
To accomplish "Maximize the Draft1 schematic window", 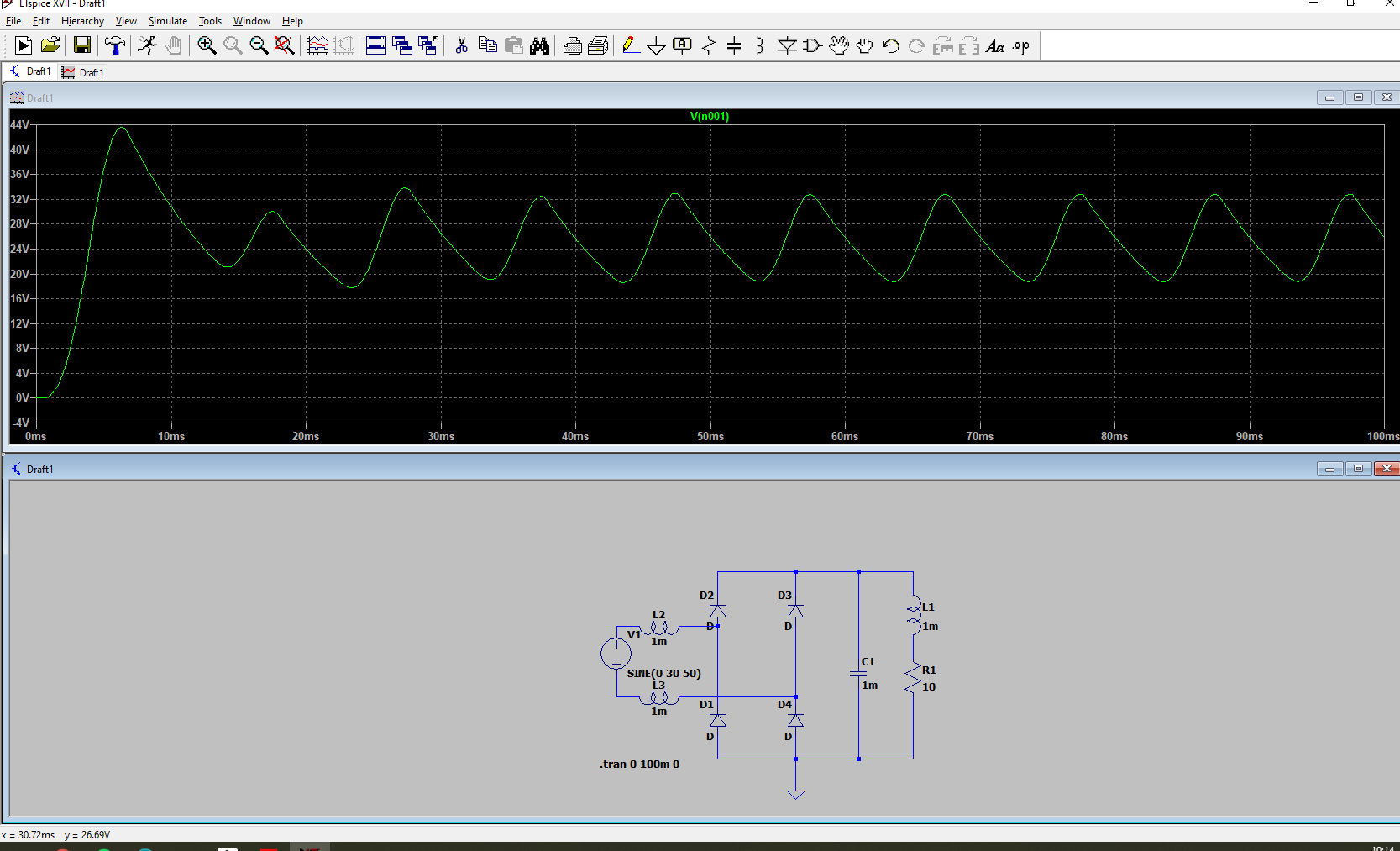I will coord(1358,469).
